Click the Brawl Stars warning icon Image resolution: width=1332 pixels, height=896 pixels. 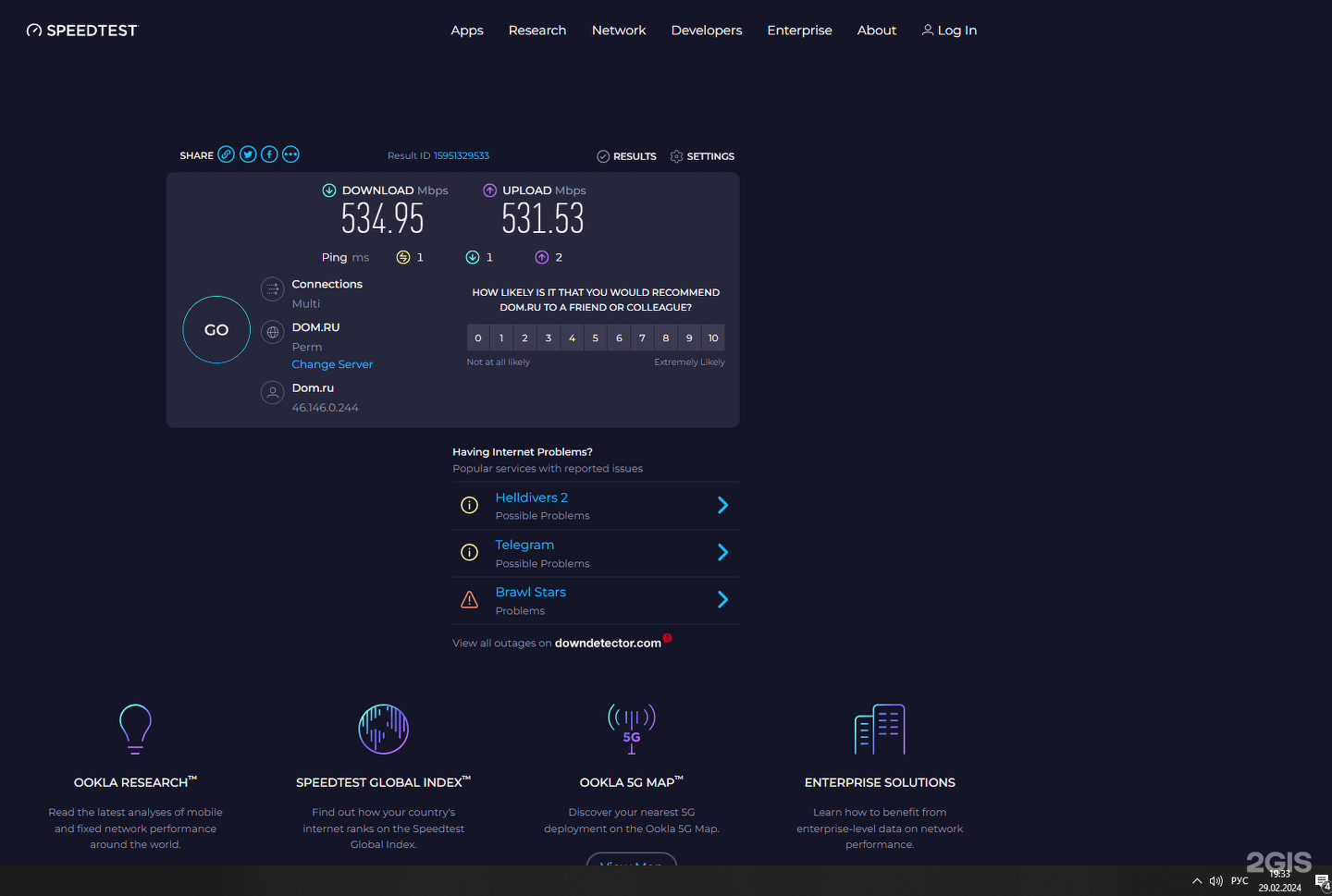pos(470,599)
